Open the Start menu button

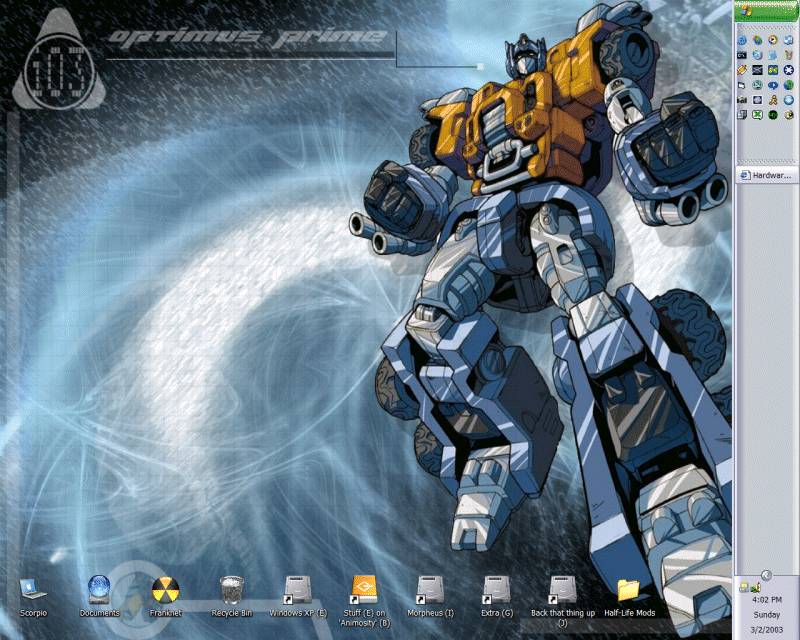[x=767, y=11]
